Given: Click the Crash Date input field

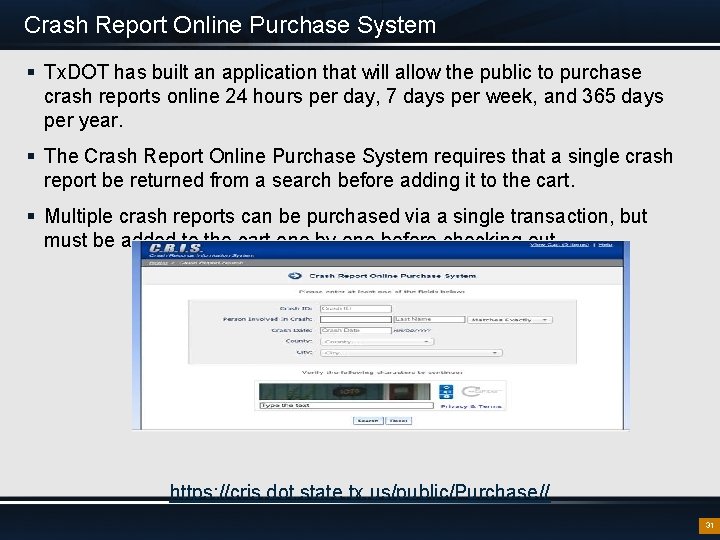Looking at the screenshot, I should [356, 330].
